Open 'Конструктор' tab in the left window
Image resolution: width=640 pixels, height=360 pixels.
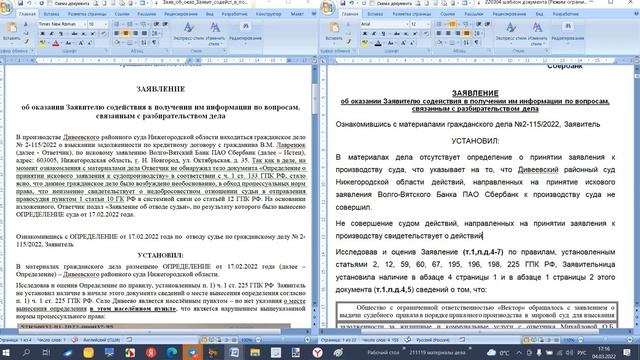tap(269, 14)
